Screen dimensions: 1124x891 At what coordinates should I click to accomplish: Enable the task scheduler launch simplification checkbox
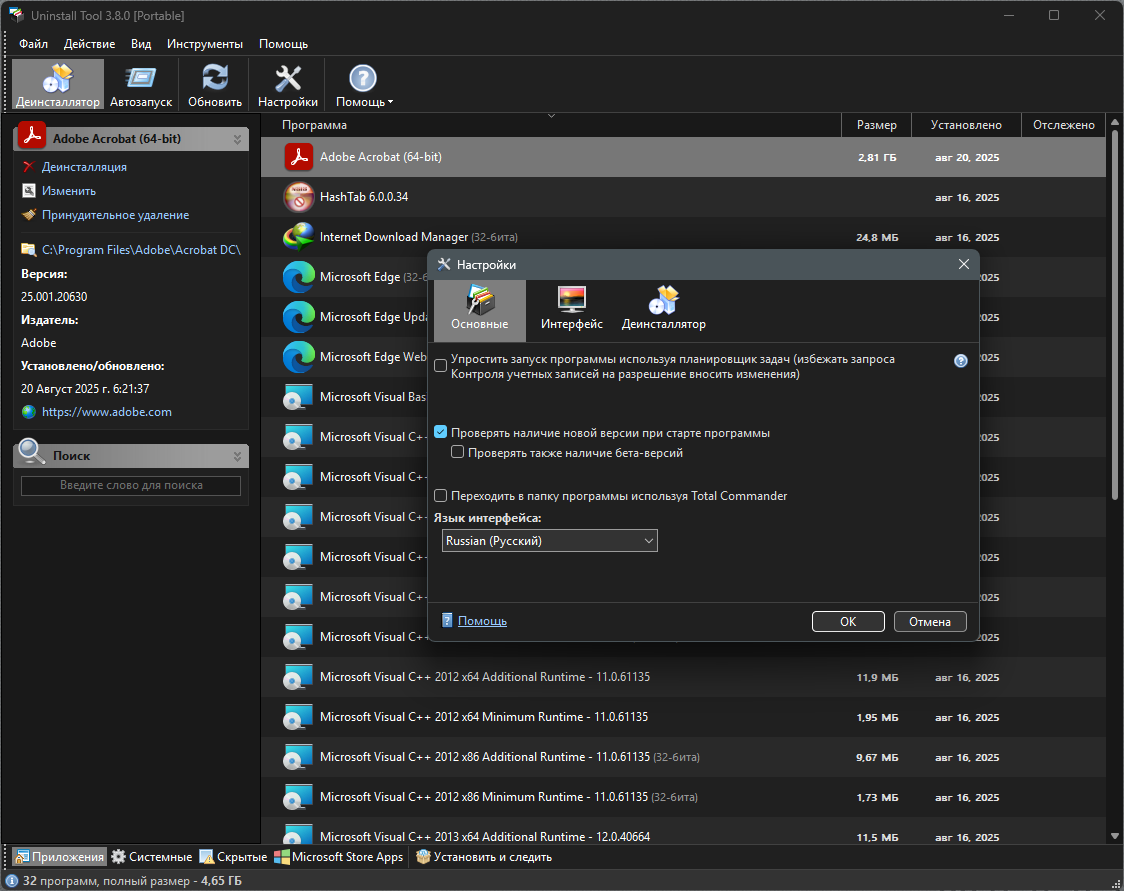(441, 366)
